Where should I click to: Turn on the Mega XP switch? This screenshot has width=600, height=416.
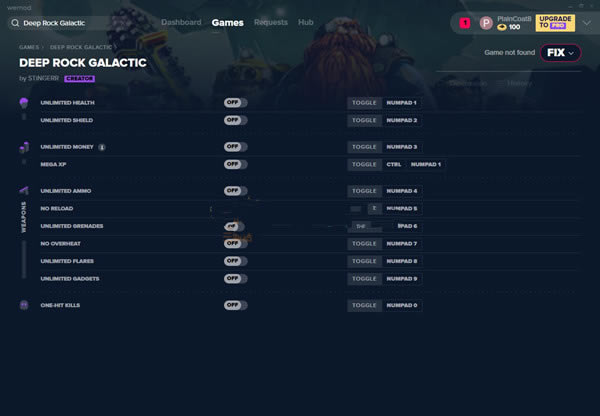[235, 164]
